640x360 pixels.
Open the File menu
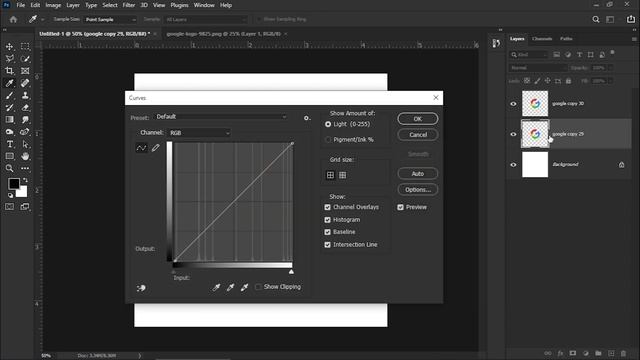[20, 5]
